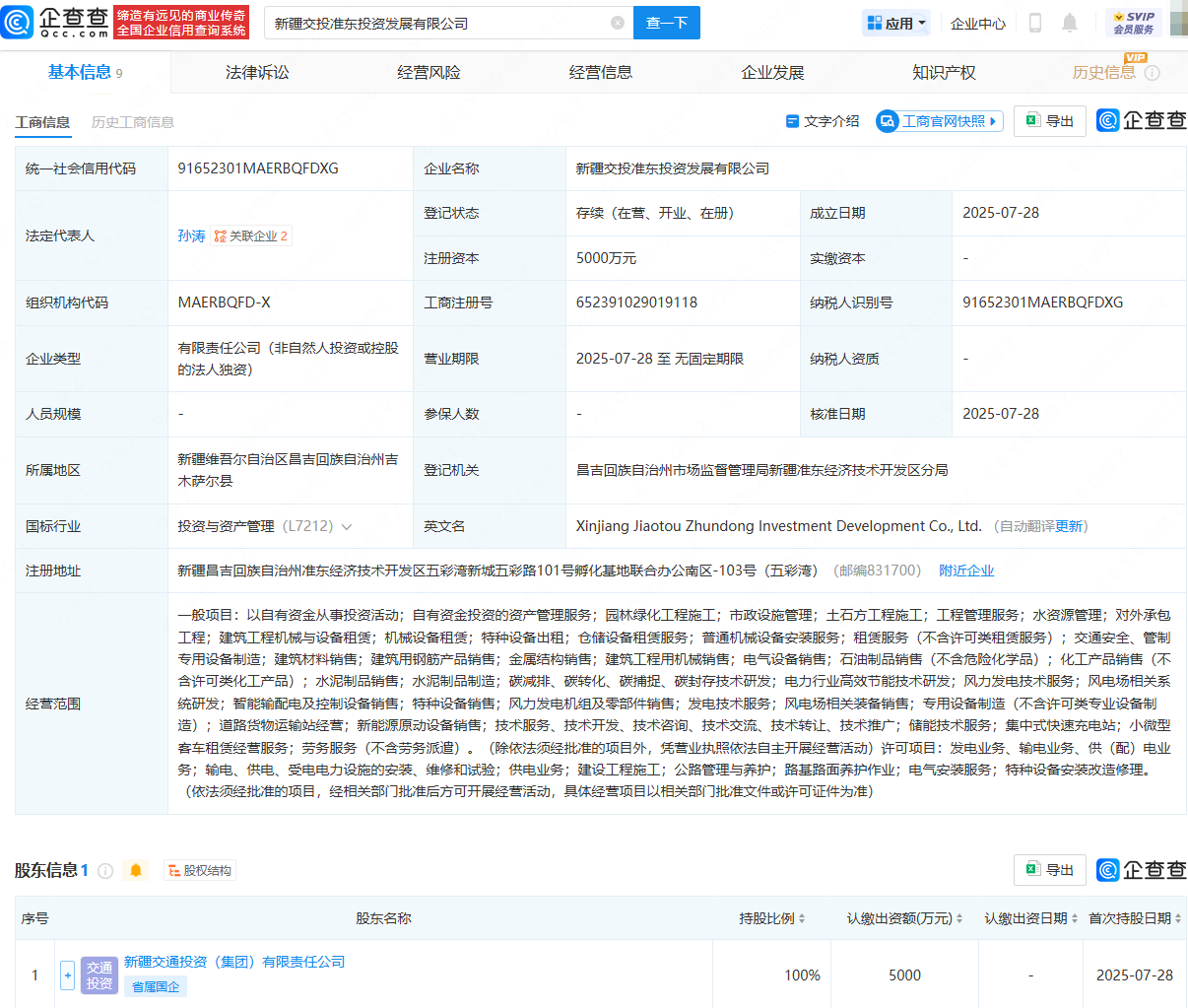Switch to the 知识产权 tab
Viewport: 1188px width, 1008px height.
(x=944, y=73)
